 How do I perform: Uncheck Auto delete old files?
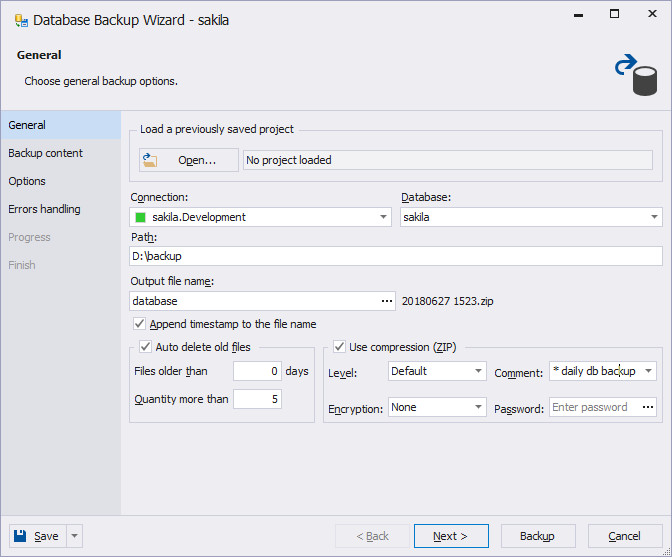[x=146, y=347]
